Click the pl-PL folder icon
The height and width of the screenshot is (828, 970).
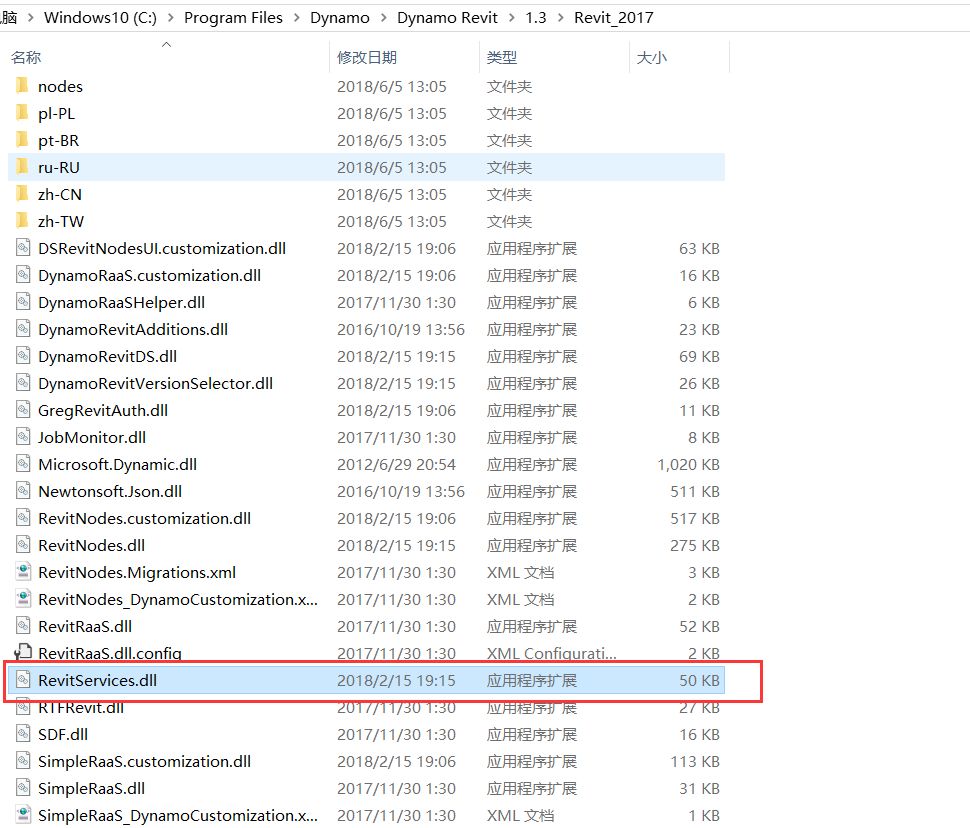point(22,113)
